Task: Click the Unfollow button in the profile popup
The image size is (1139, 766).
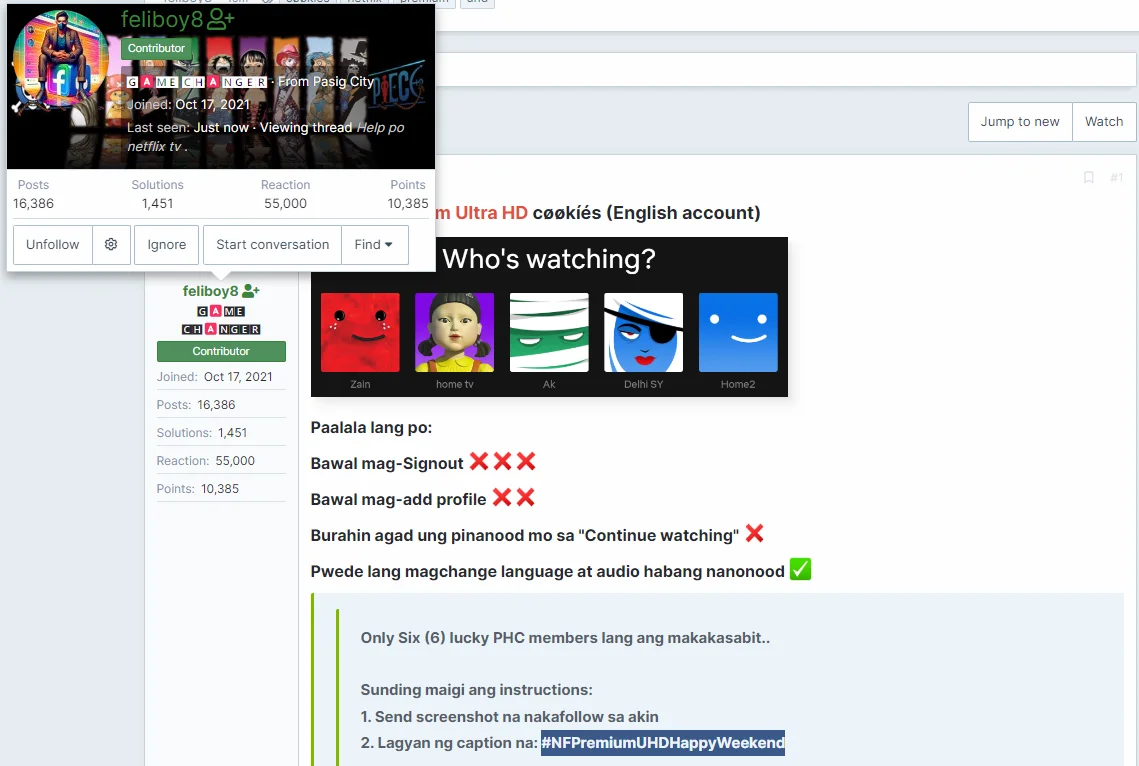Action: click(x=52, y=245)
